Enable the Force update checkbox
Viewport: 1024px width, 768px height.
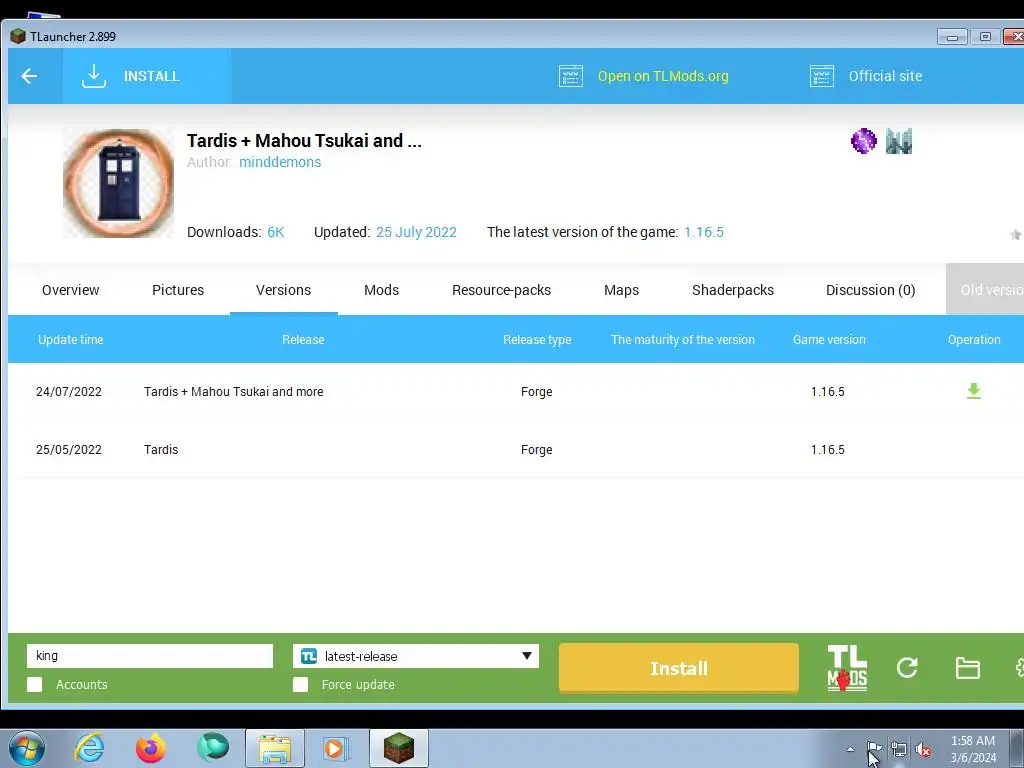click(300, 684)
